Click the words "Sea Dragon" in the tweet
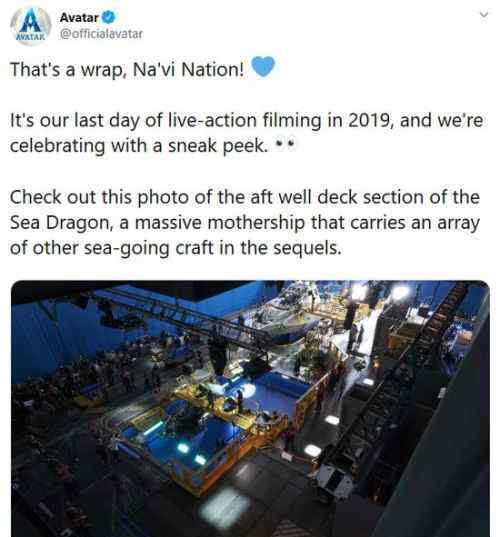Screen dimensions: 500x537 [59, 223]
